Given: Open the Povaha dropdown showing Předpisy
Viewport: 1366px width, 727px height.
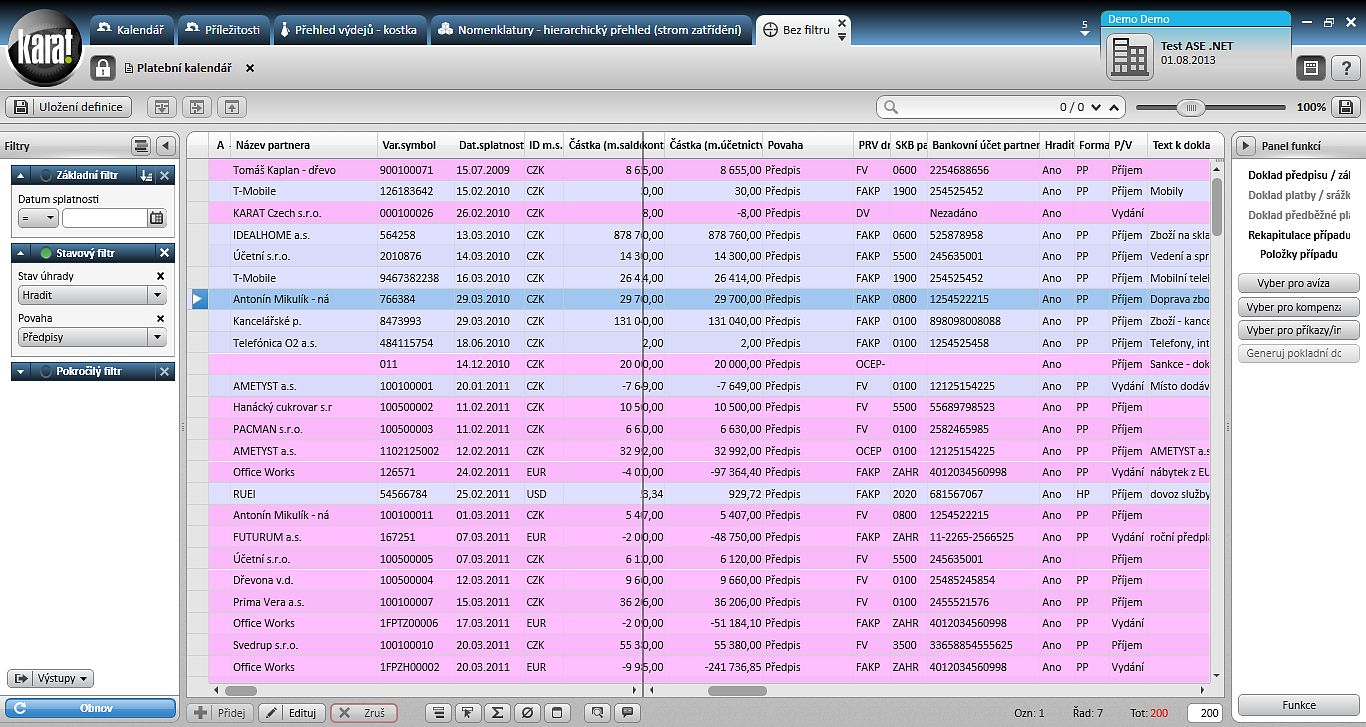Looking at the screenshot, I should point(92,337).
